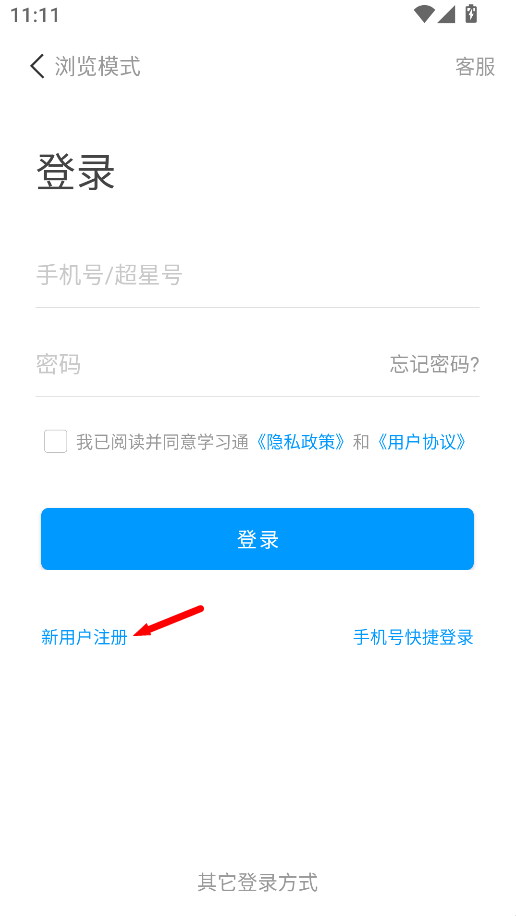This screenshot has height=916, width=516.
Task: Tap the Wi-Fi status bar icon
Action: point(424,13)
